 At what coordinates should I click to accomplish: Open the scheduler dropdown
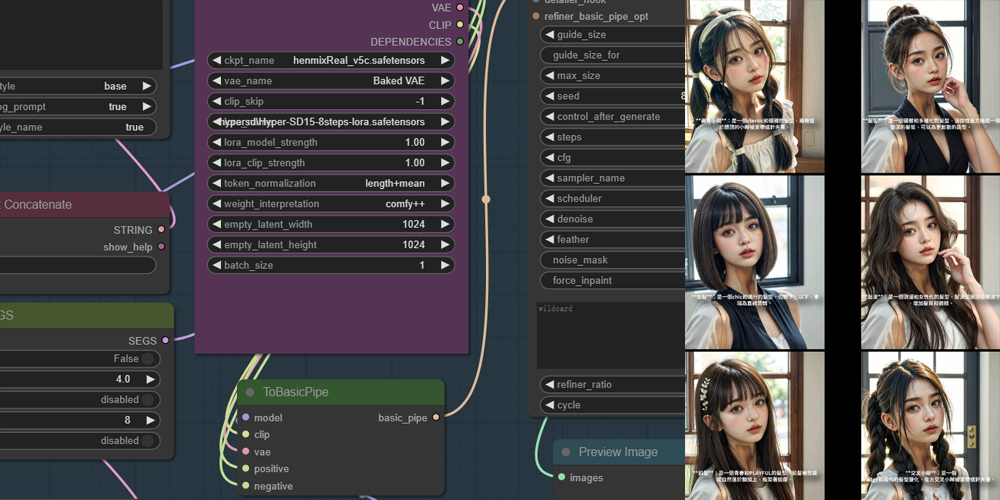[x=612, y=198]
